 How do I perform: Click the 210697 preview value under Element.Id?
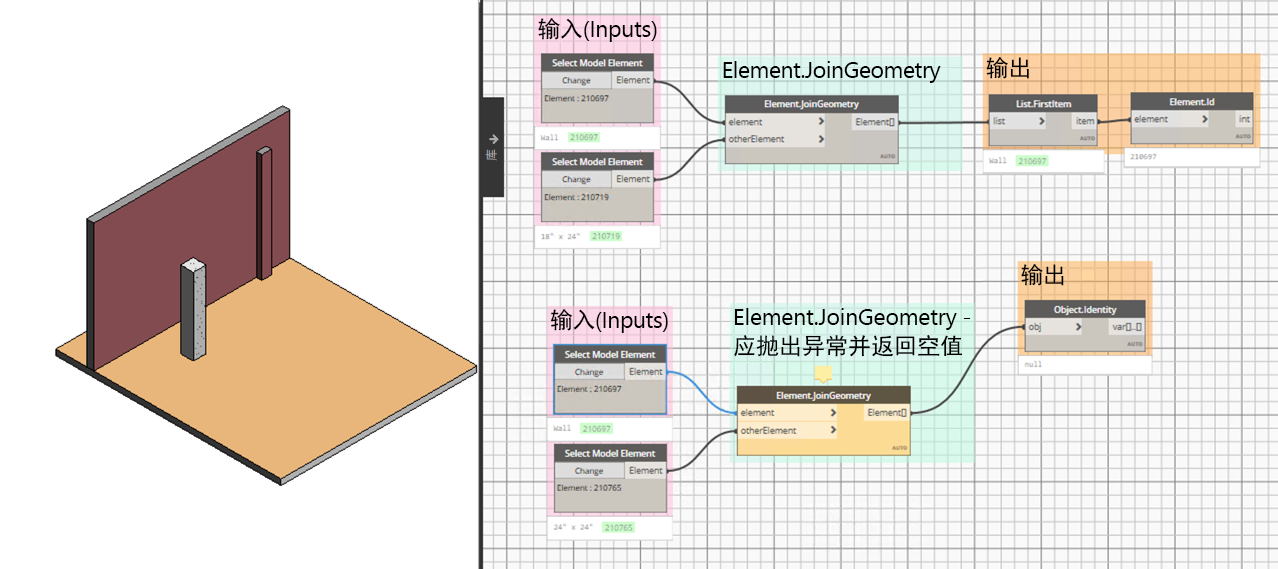point(1143,157)
